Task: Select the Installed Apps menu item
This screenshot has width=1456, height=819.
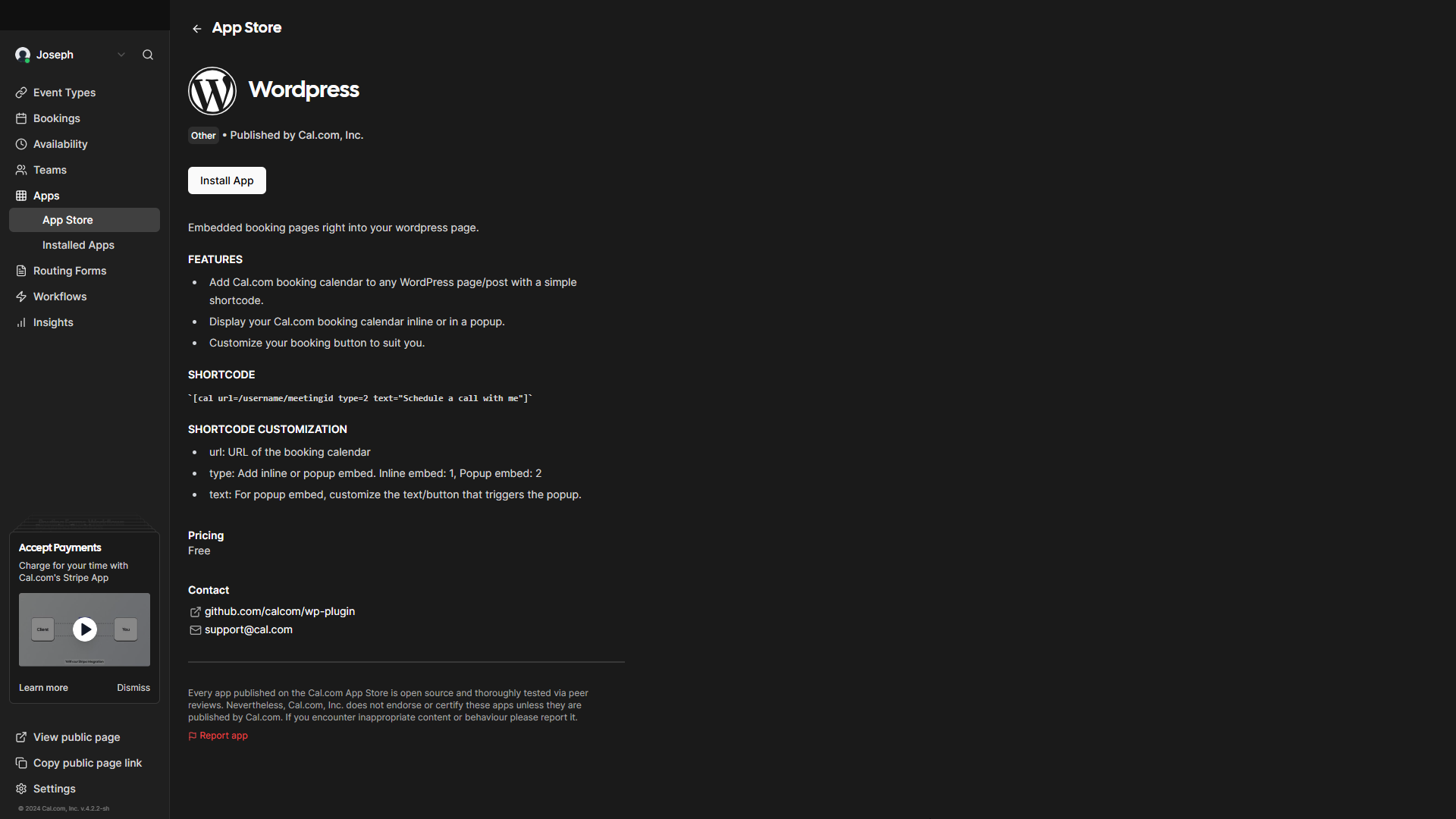Action: click(78, 245)
